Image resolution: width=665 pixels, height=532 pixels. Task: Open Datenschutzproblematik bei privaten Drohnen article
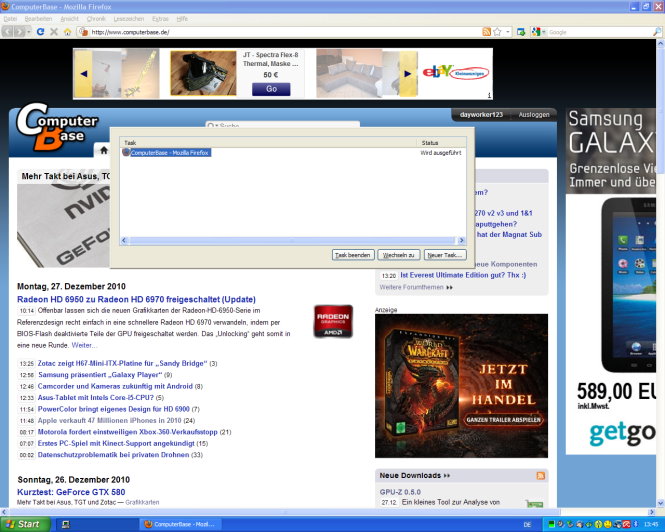pyautogui.click(x=113, y=455)
